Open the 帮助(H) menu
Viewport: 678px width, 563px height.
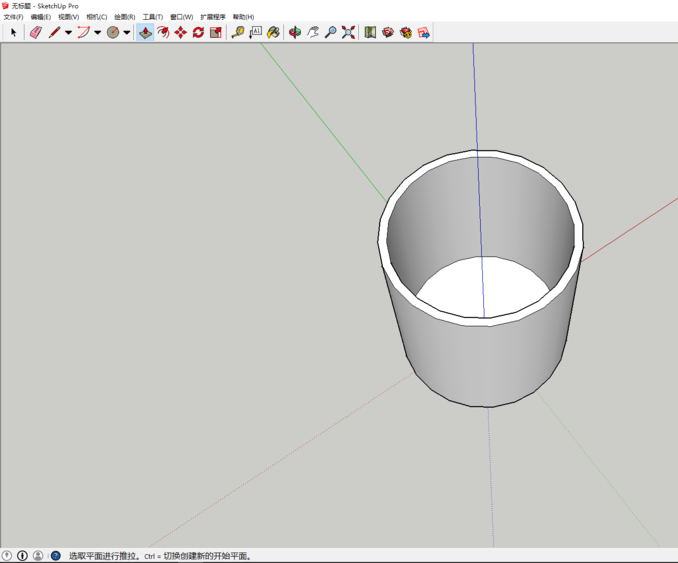pos(244,17)
